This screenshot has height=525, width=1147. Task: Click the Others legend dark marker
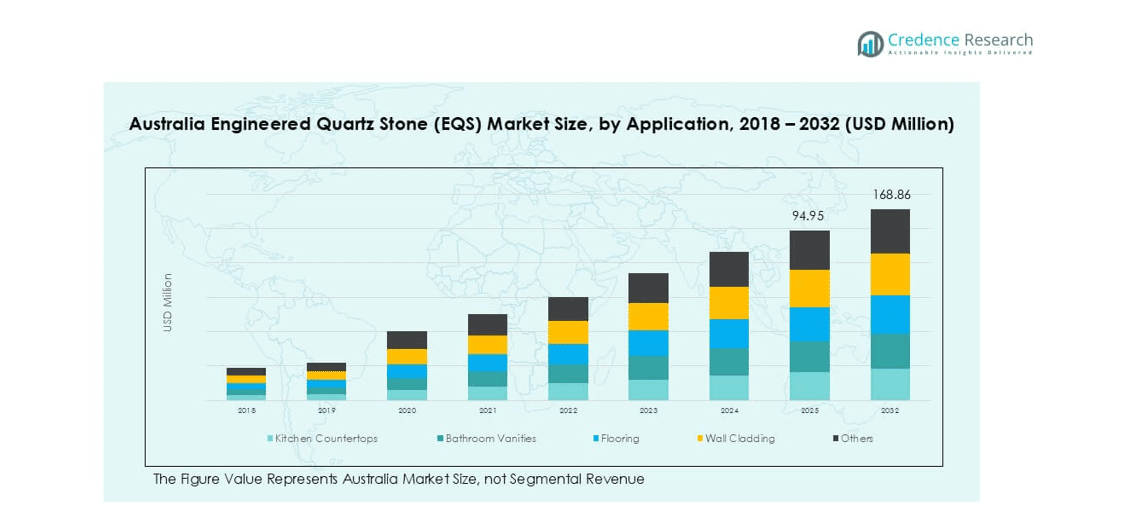coord(833,439)
